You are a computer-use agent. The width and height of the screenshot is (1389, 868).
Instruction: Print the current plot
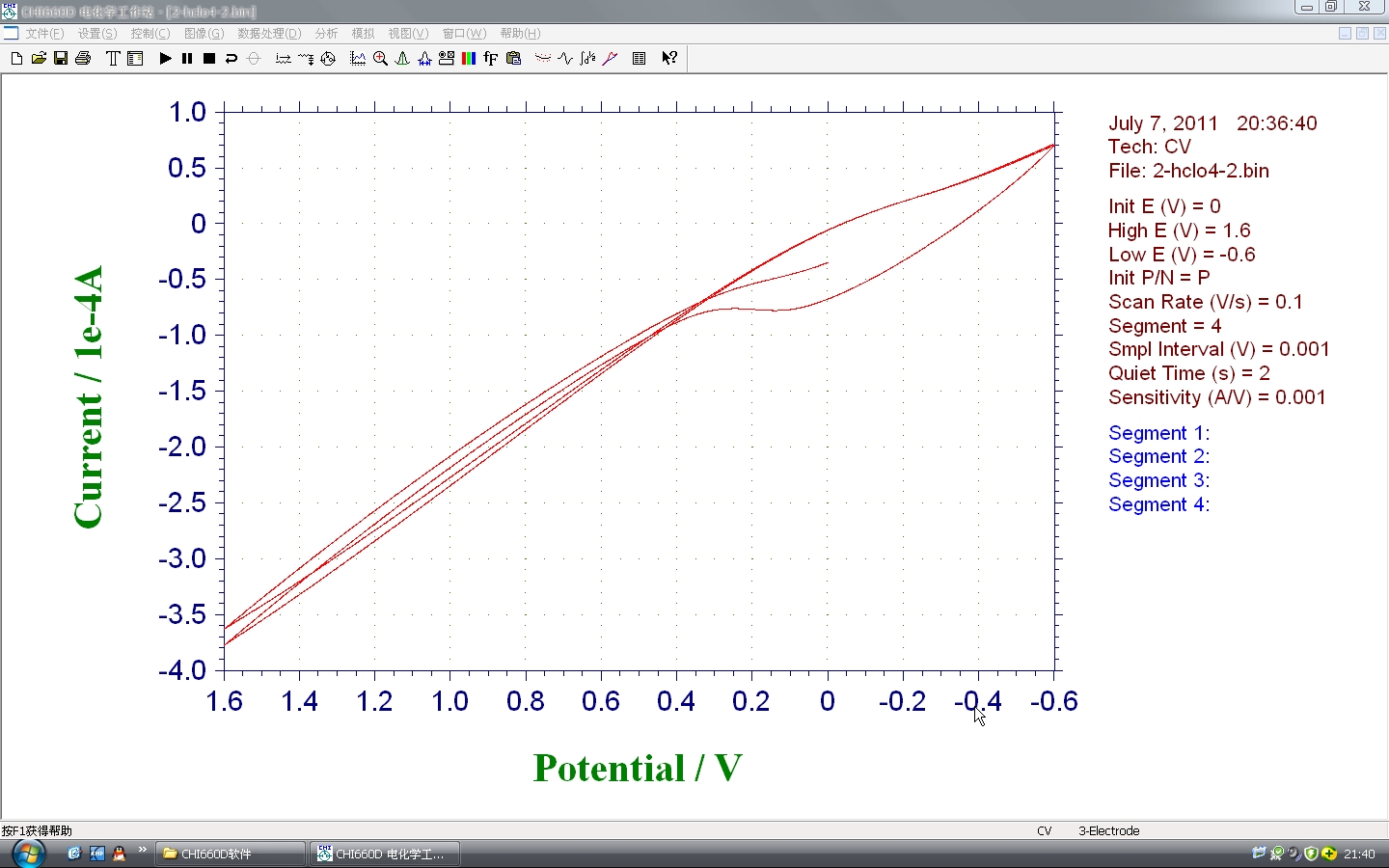(x=83, y=59)
